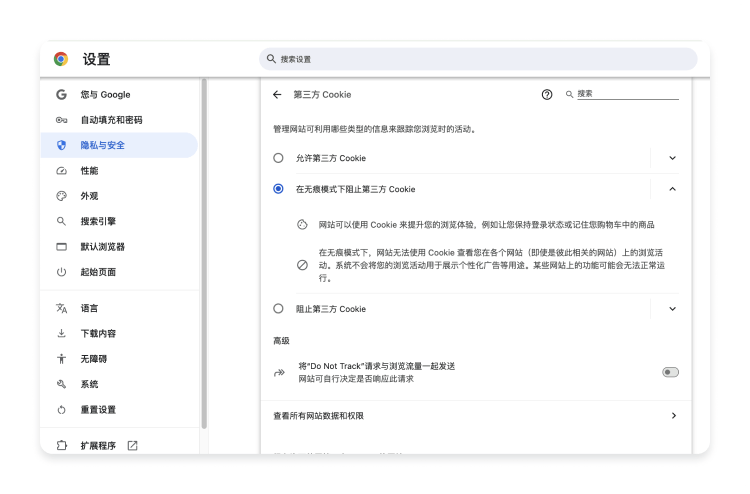Click the text starting 管理网站可利用哪些类型
The image size is (750, 494).
[375, 129]
